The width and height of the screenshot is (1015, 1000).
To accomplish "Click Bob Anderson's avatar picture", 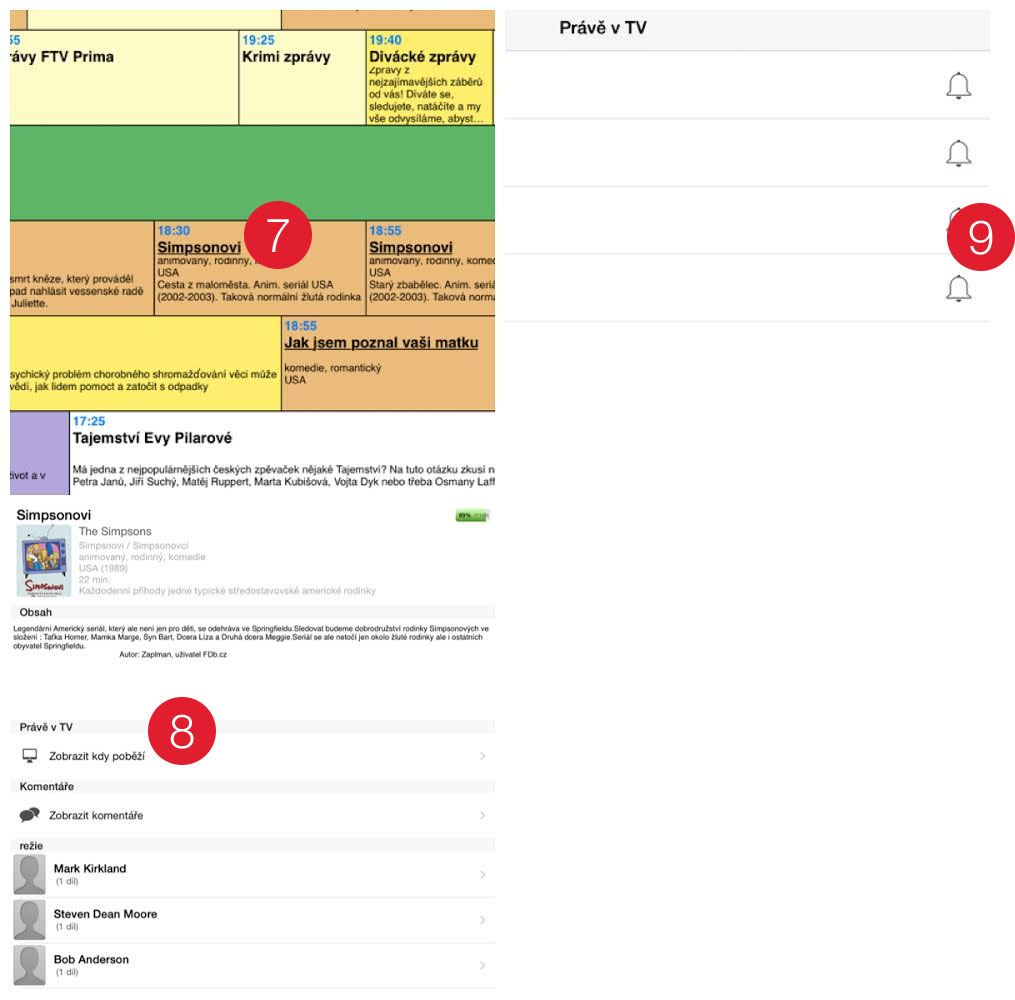I will click(x=30, y=965).
